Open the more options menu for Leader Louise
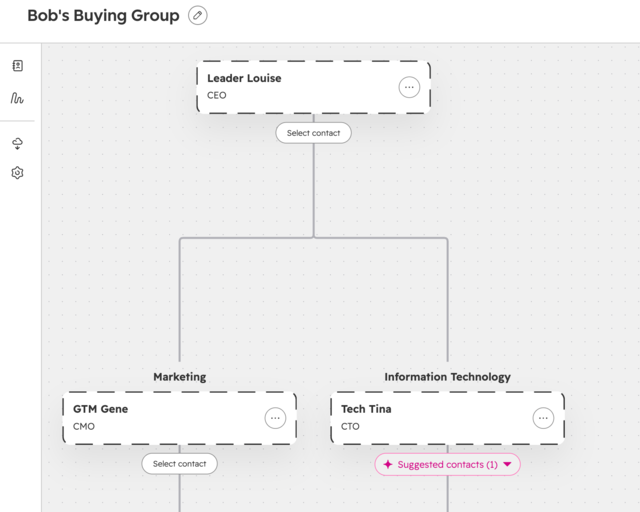 (409, 87)
